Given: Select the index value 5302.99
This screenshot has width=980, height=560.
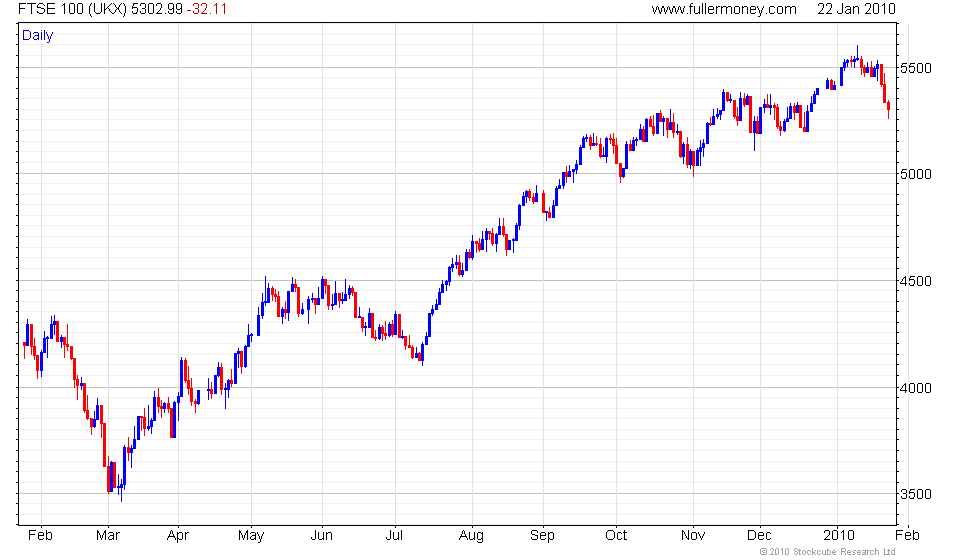Looking at the screenshot, I should click(x=156, y=9).
